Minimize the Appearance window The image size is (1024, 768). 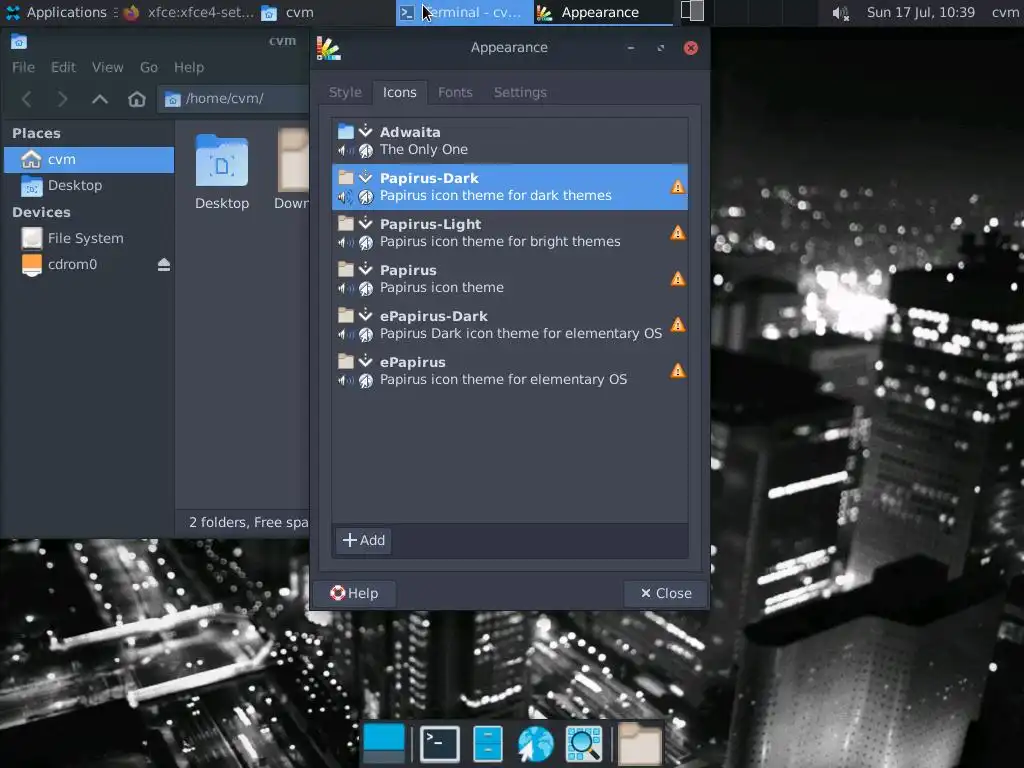[x=631, y=48]
